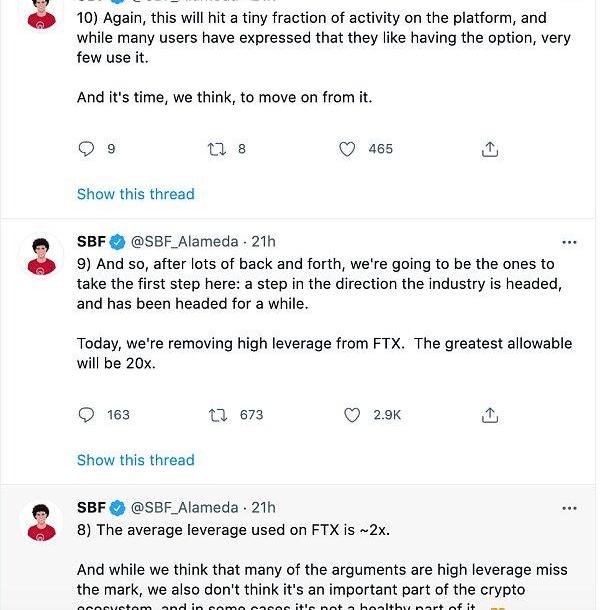Open SBF avatar on tweet 8
This screenshot has height=610, width=600.
coord(41,523)
